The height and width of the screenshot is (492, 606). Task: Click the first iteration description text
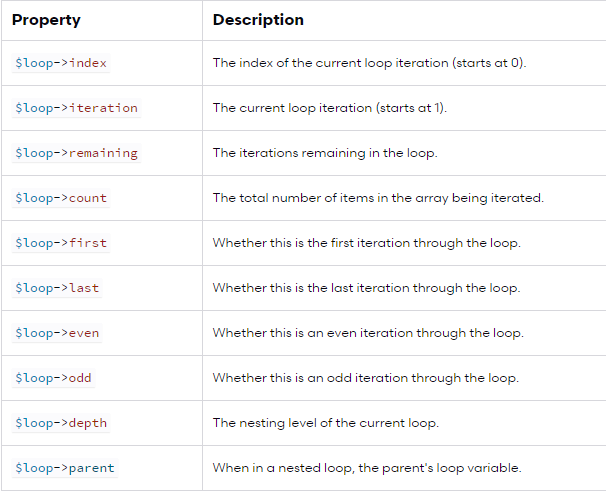click(366, 243)
